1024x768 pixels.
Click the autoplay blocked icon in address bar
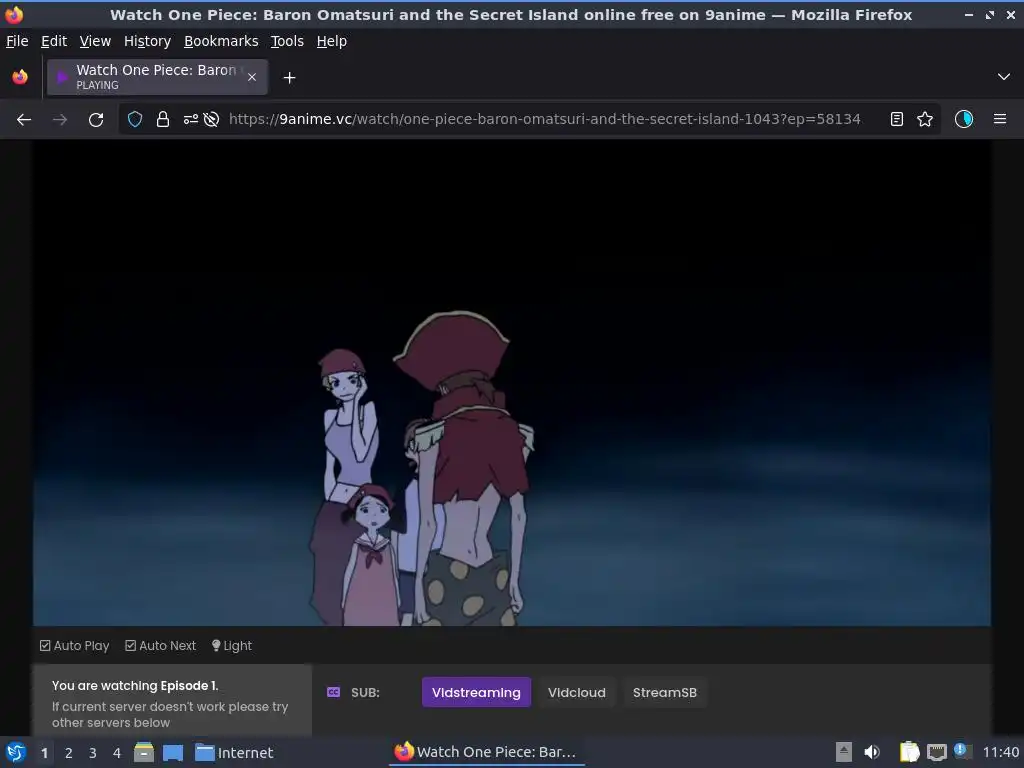[x=211, y=120]
